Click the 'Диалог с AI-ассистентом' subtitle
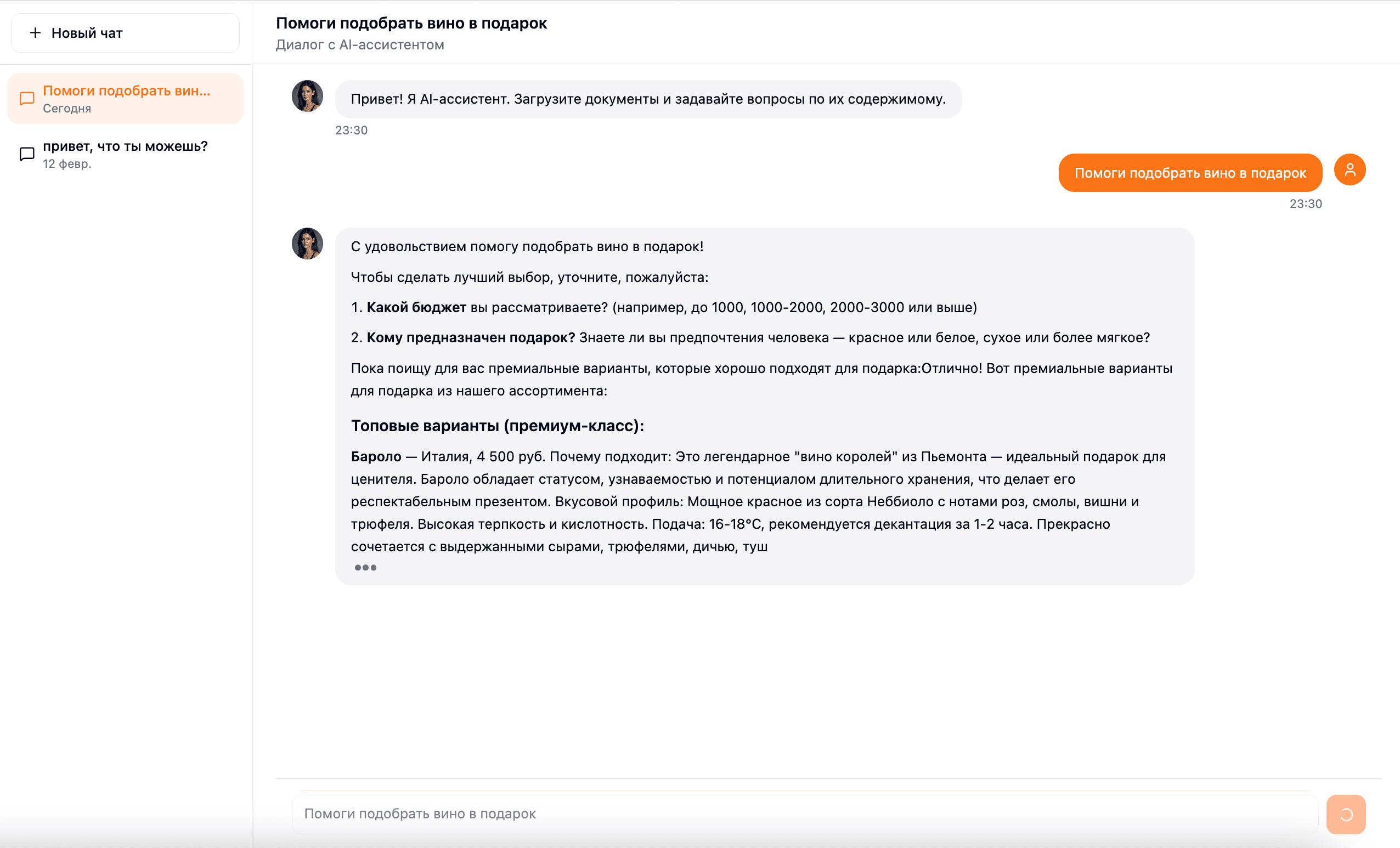 pyautogui.click(x=360, y=45)
